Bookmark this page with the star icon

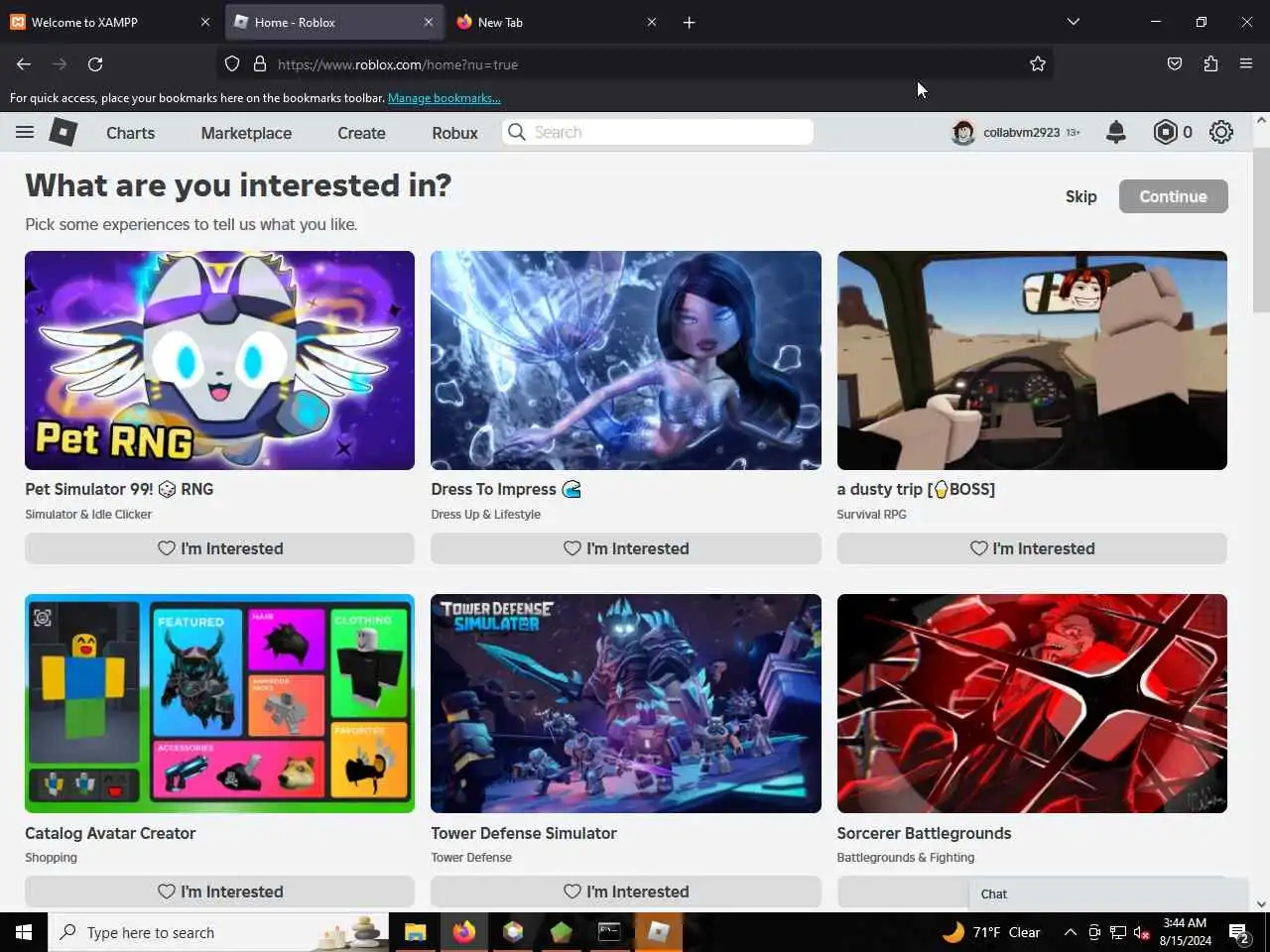(x=1038, y=64)
